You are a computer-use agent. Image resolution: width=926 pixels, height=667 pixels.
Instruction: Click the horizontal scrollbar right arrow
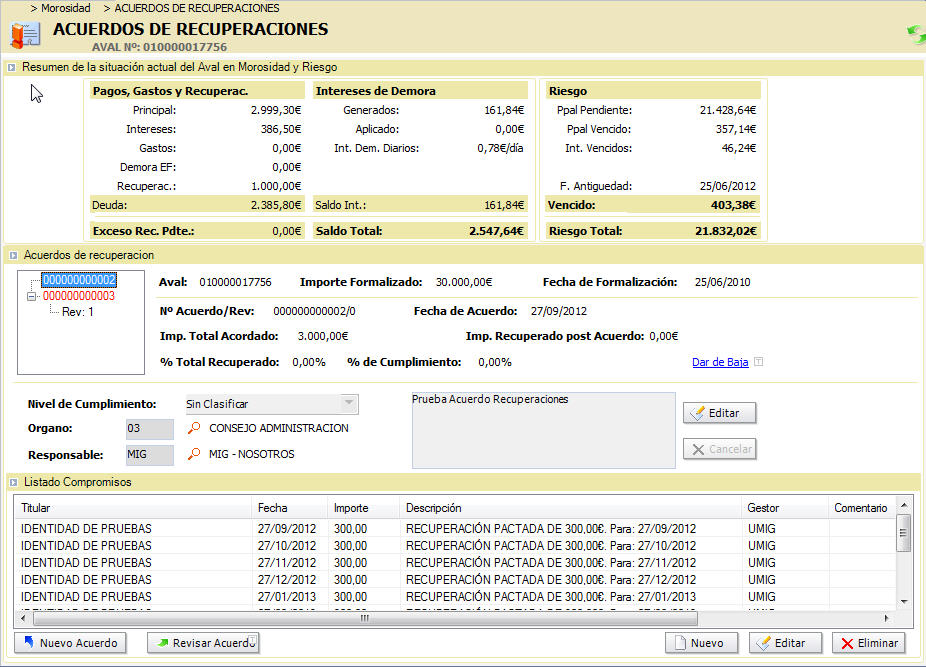coord(886,619)
